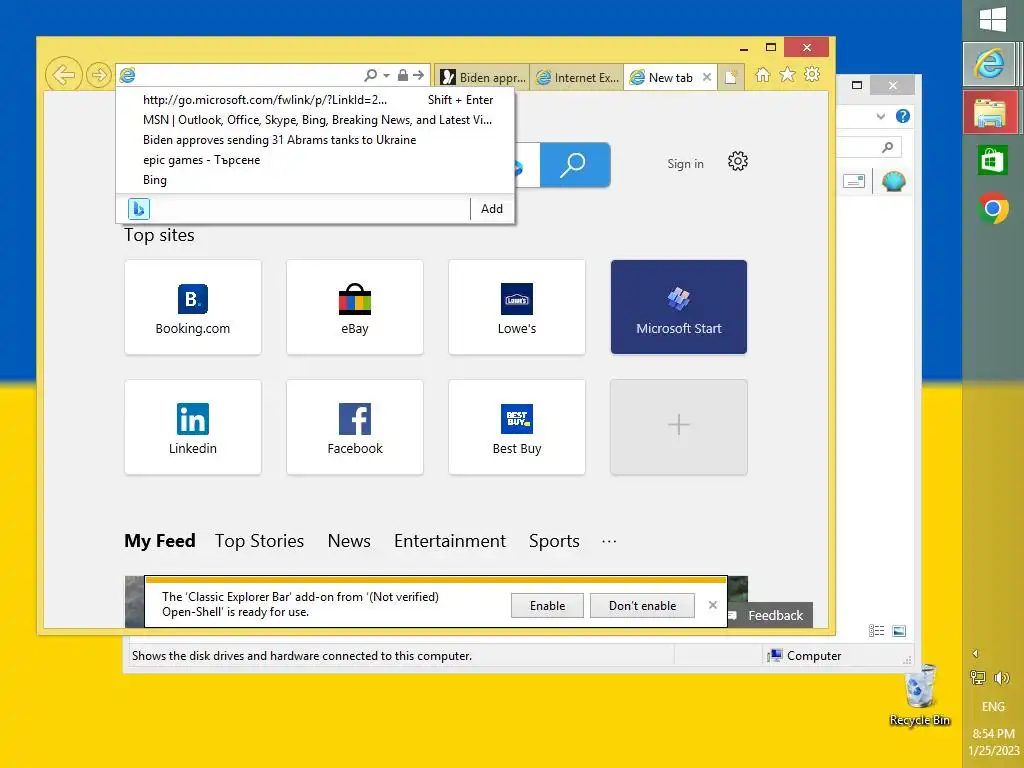The image size is (1024, 768).
Task: Click Add search provider button
Action: tap(492, 209)
